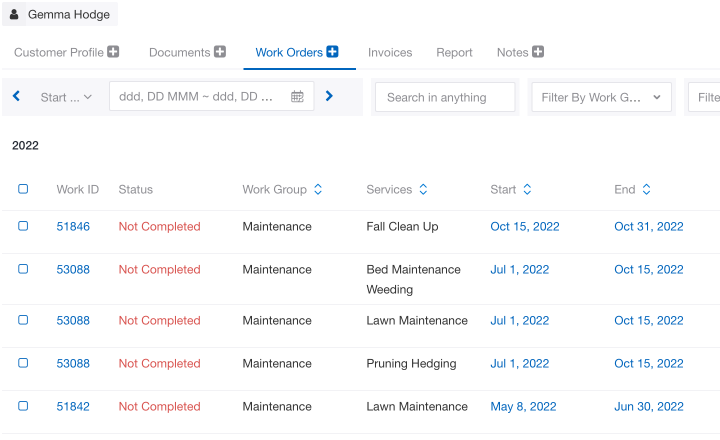
Task: Check the Fall Clean Up row checkbox
Action: pos(23,226)
